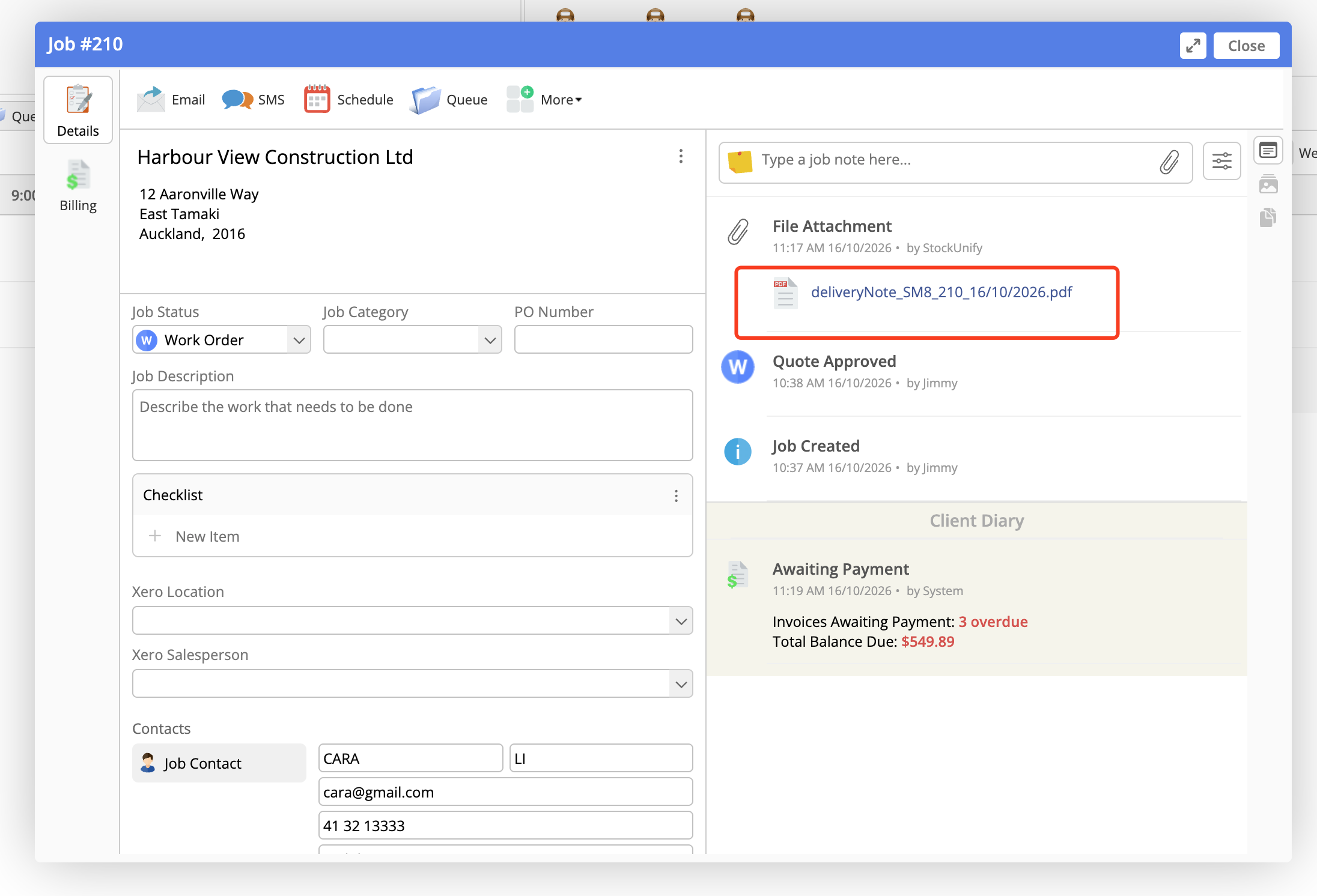Open the photos icon in right sidebar
The image size is (1317, 896).
[x=1268, y=184]
